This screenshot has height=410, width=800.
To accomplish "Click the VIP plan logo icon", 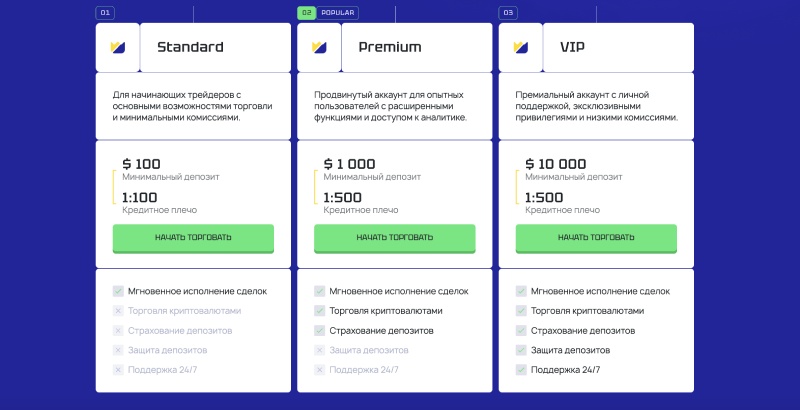I will click(x=521, y=47).
